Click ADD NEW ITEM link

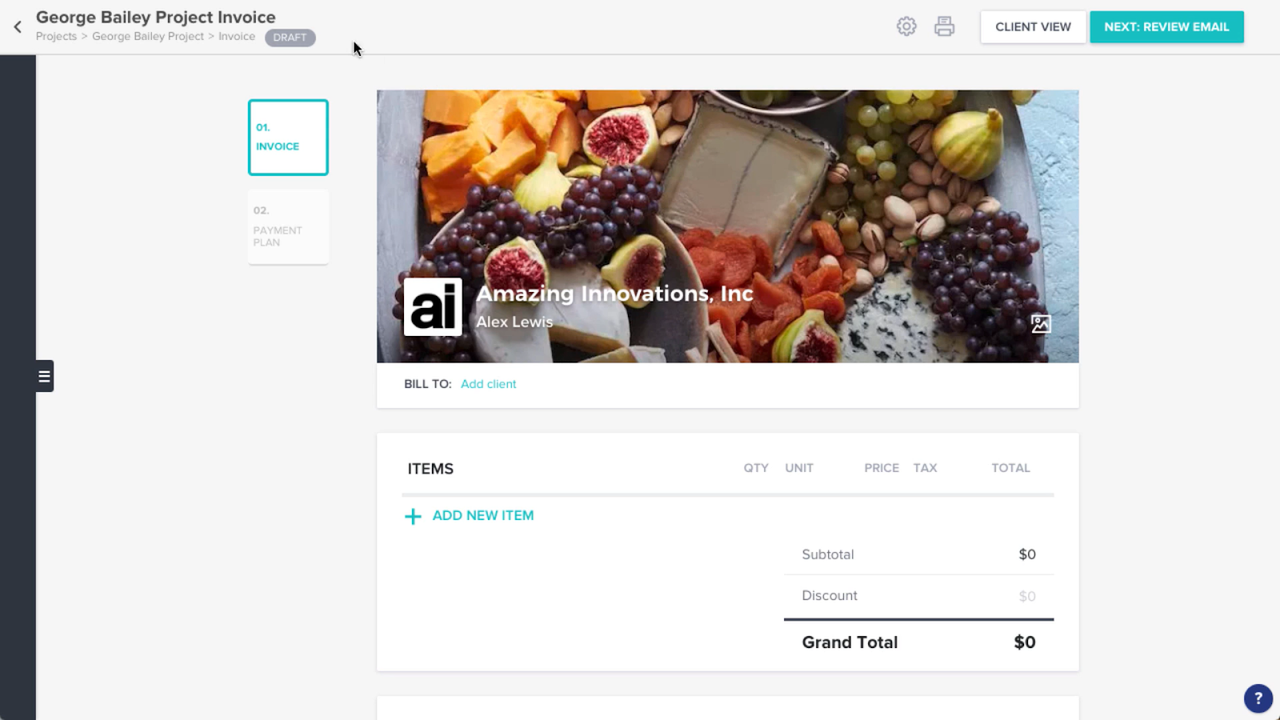coord(483,516)
